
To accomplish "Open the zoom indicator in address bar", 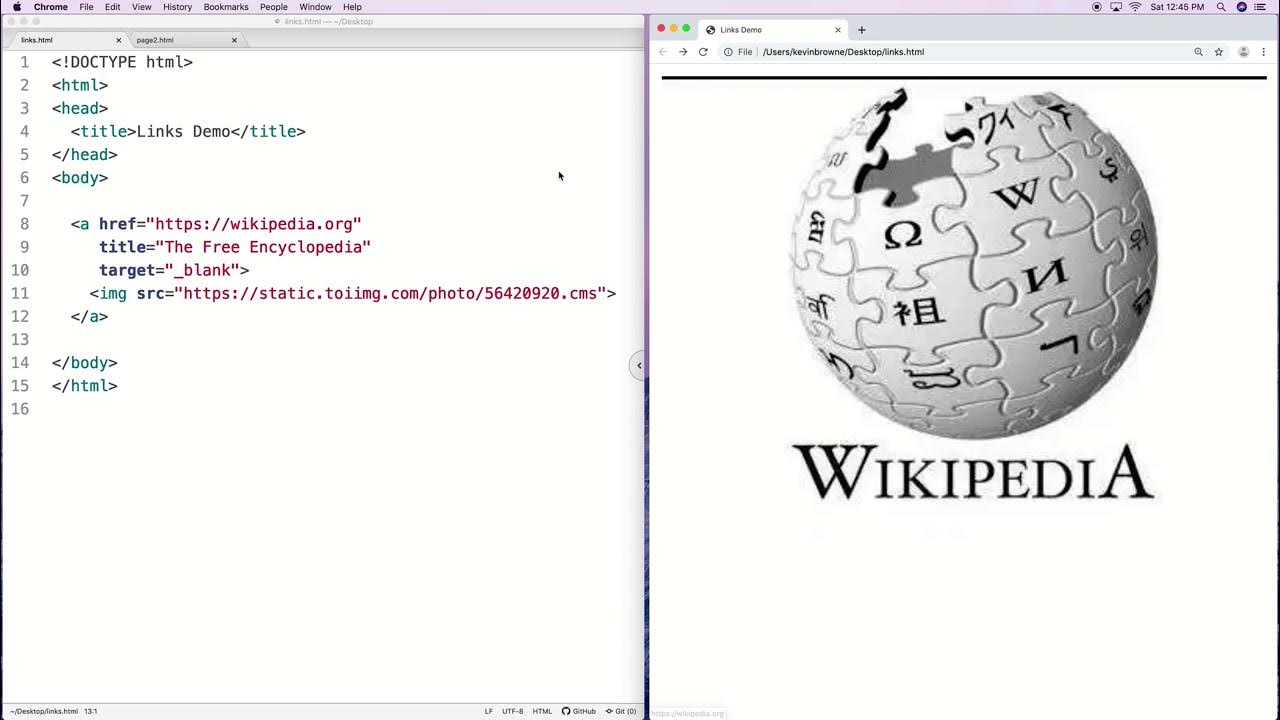I will [x=1198, y=52].
